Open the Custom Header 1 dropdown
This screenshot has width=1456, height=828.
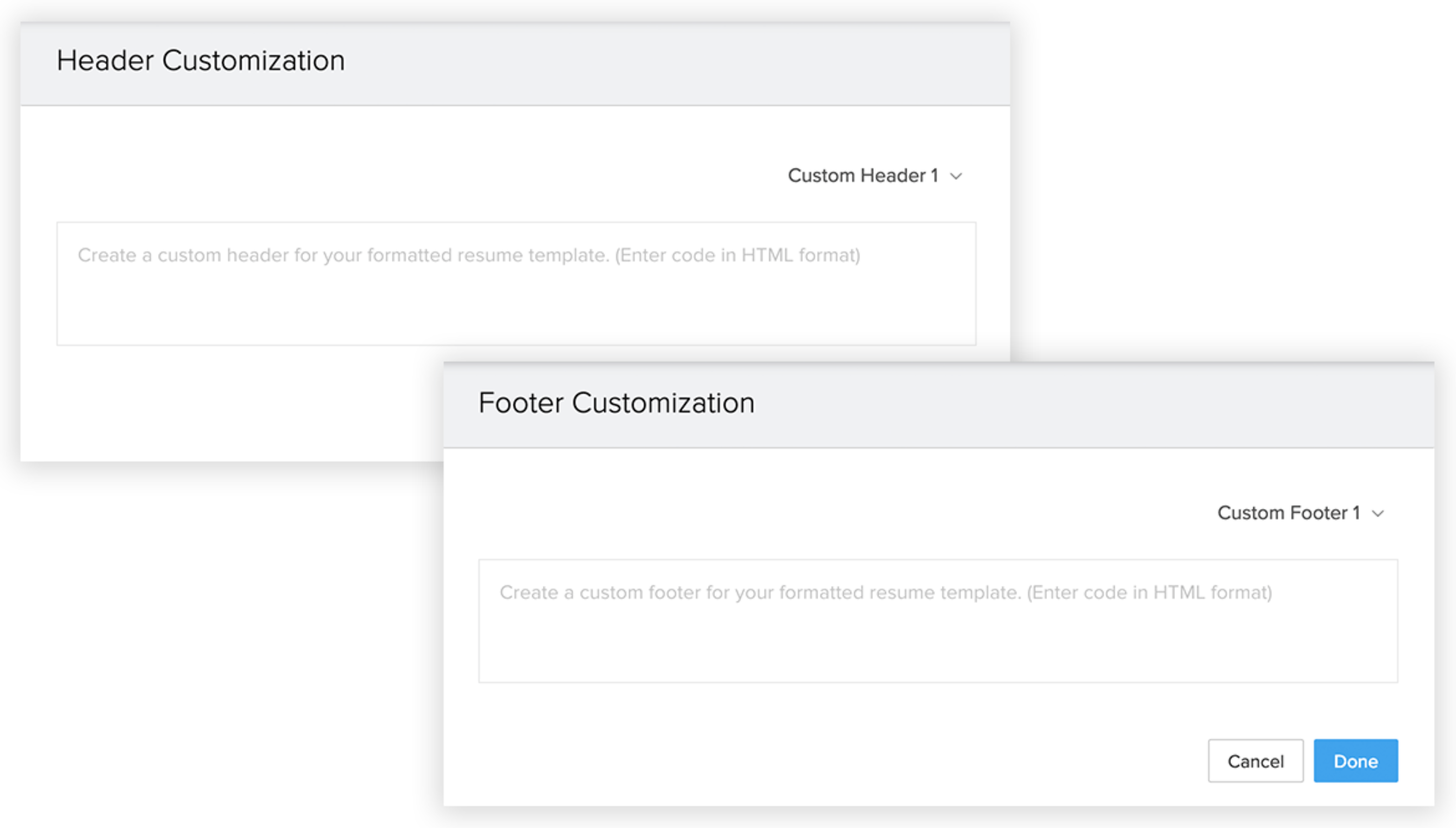click(875, 176)
